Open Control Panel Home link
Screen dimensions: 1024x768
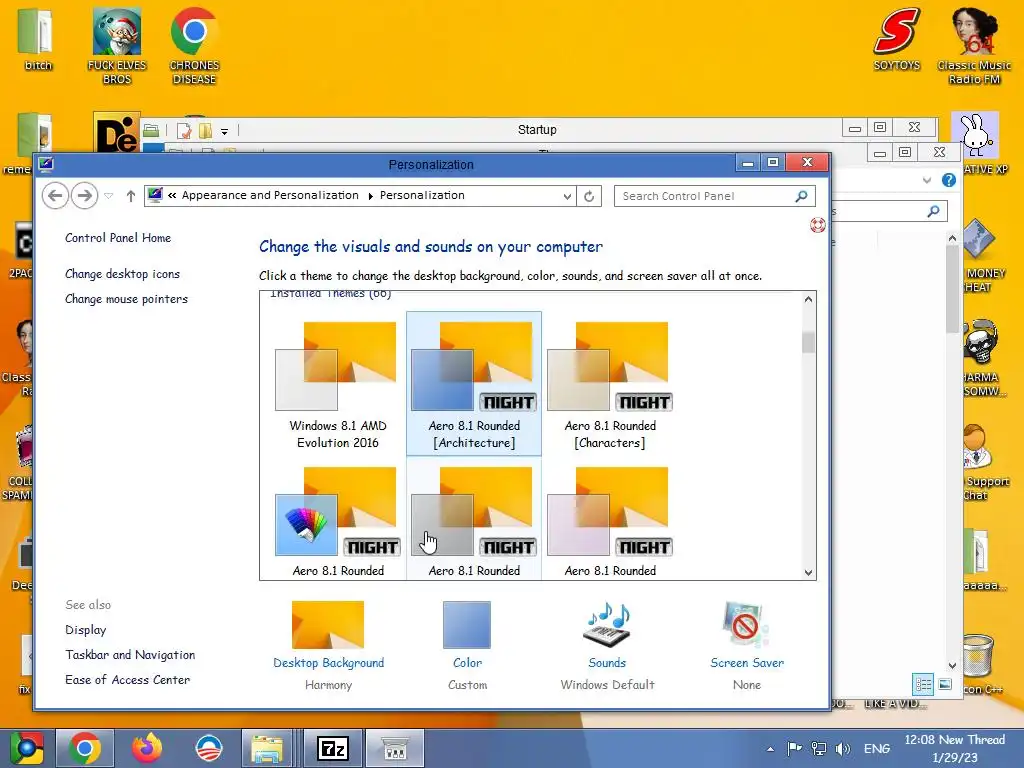(118, 238)
